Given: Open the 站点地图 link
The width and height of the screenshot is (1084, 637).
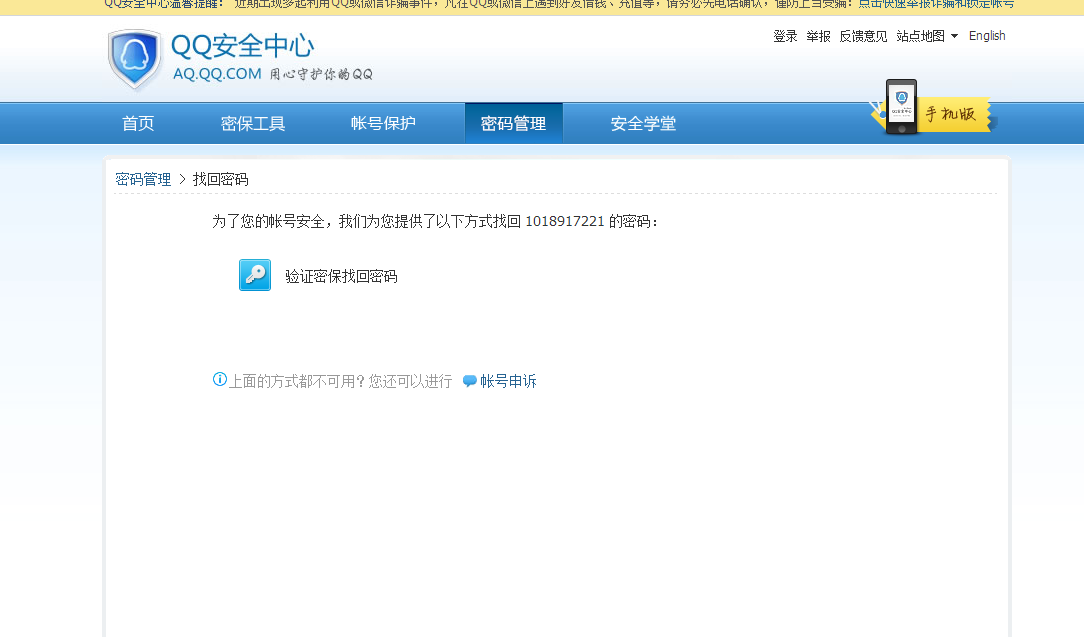Looking at the screenshot, I should [x=920, y=36].
